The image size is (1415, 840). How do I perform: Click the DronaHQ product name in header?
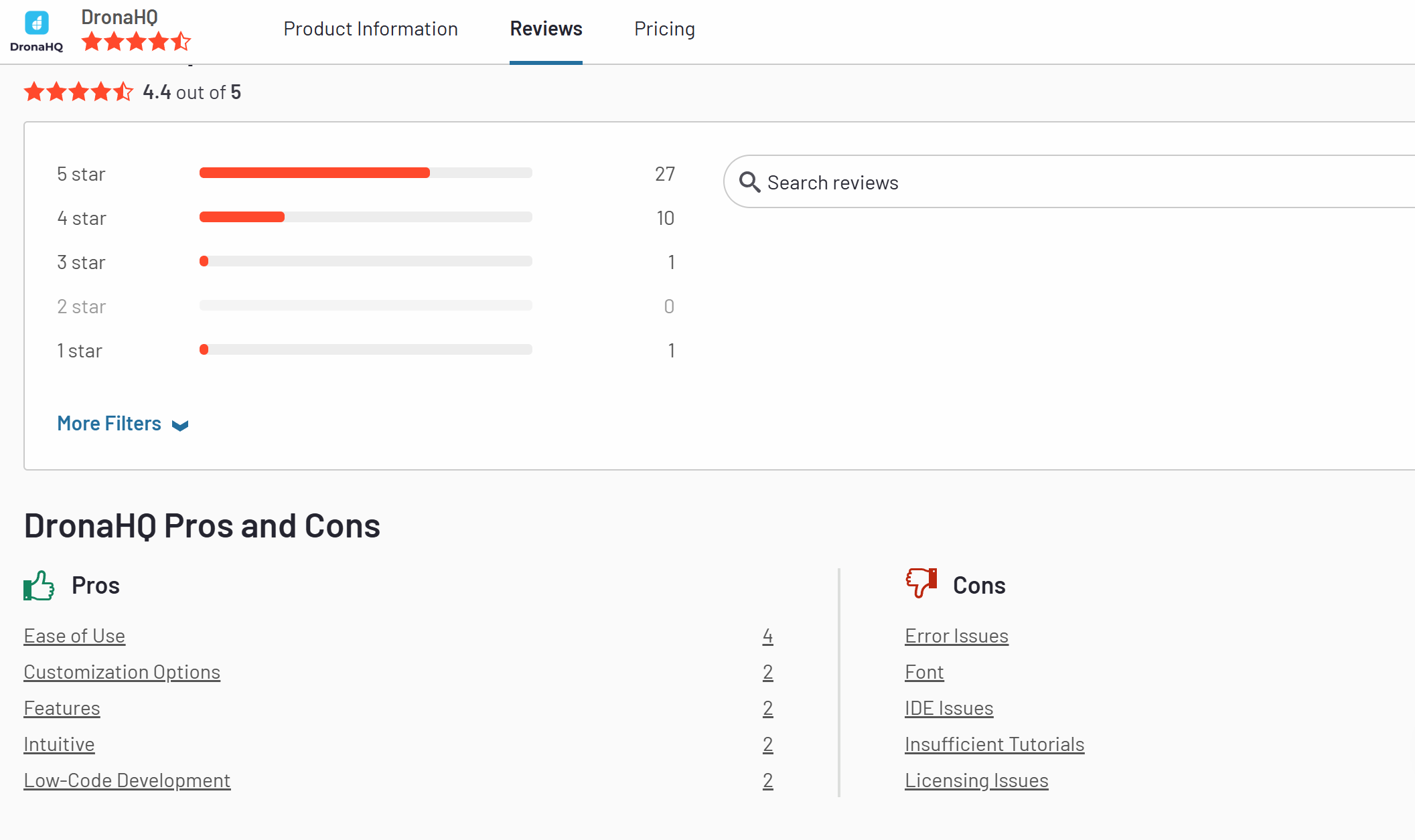pos(120,17)
